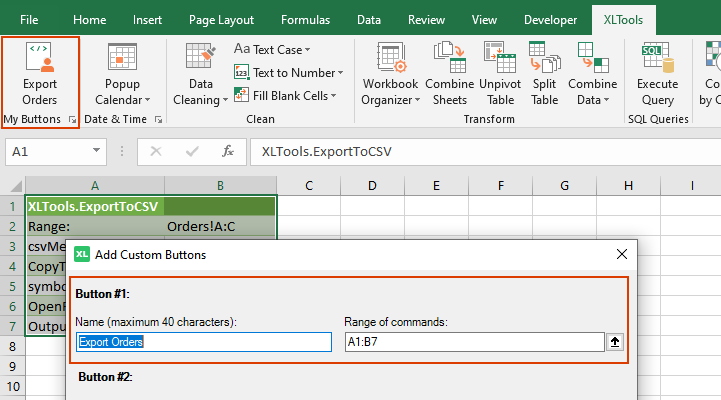Open My Buttons group dialog launcher

72,120
